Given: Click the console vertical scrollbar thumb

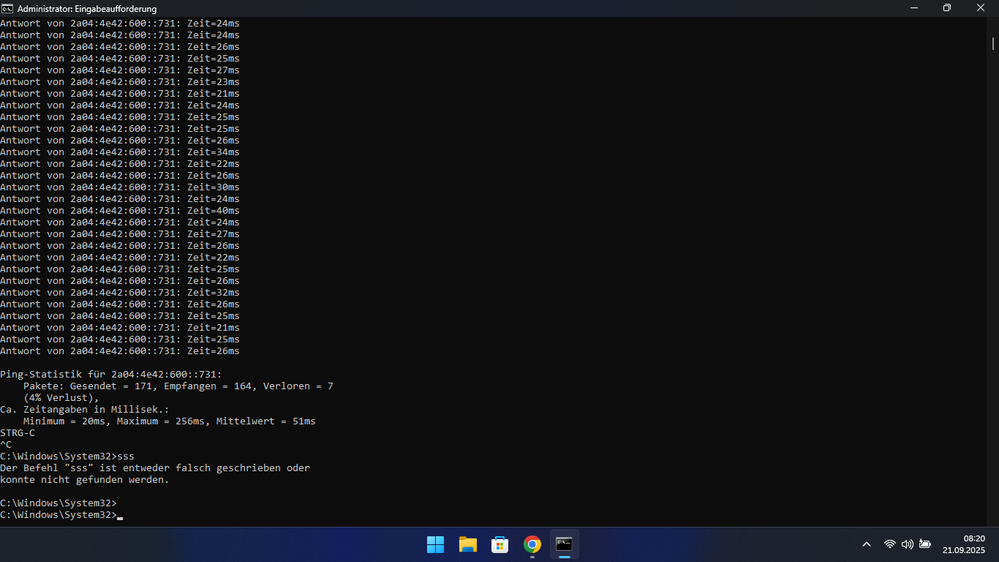Looking at the screenshot, I should 993,43.
